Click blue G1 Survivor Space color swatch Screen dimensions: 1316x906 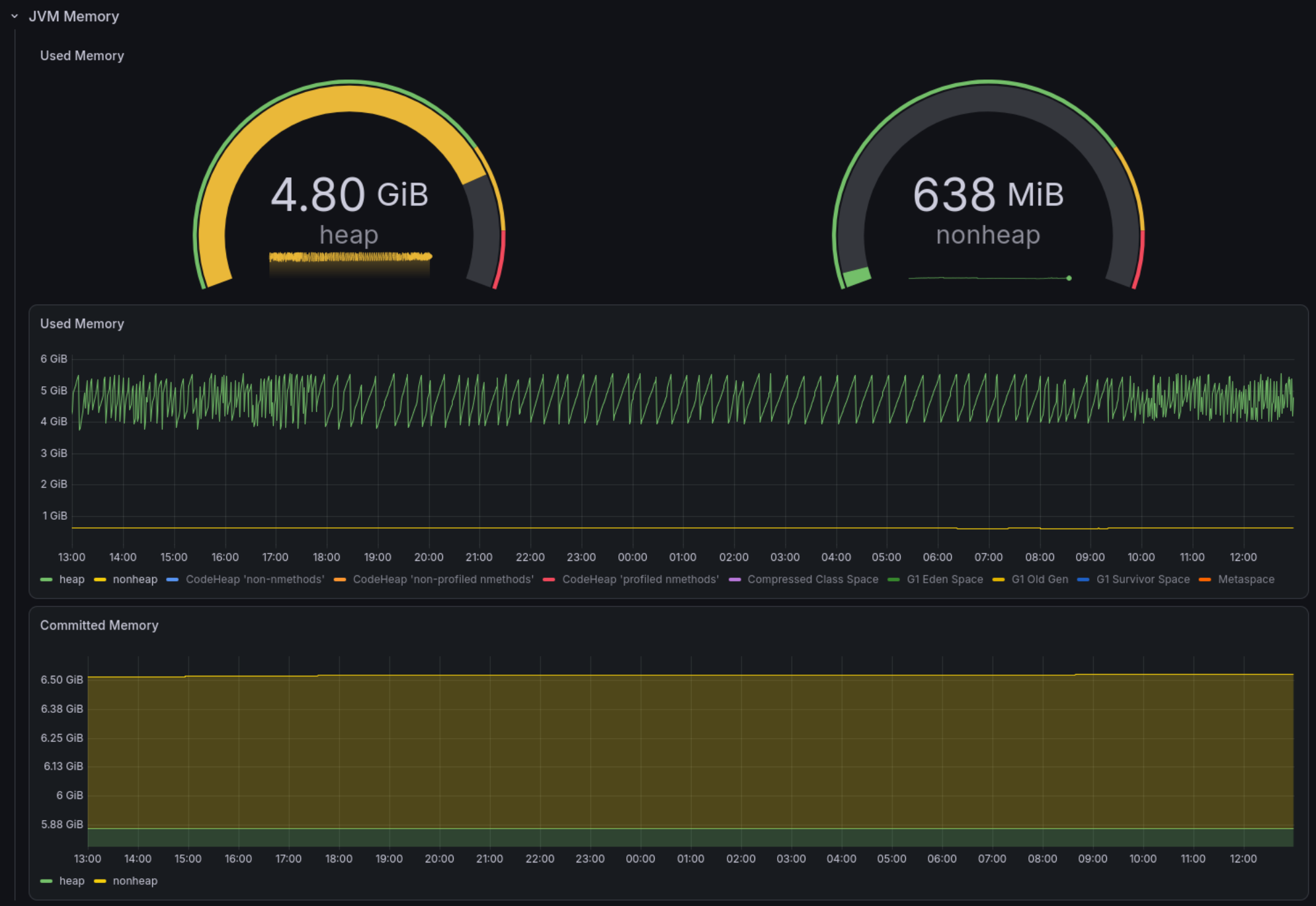pos(1083,579)
